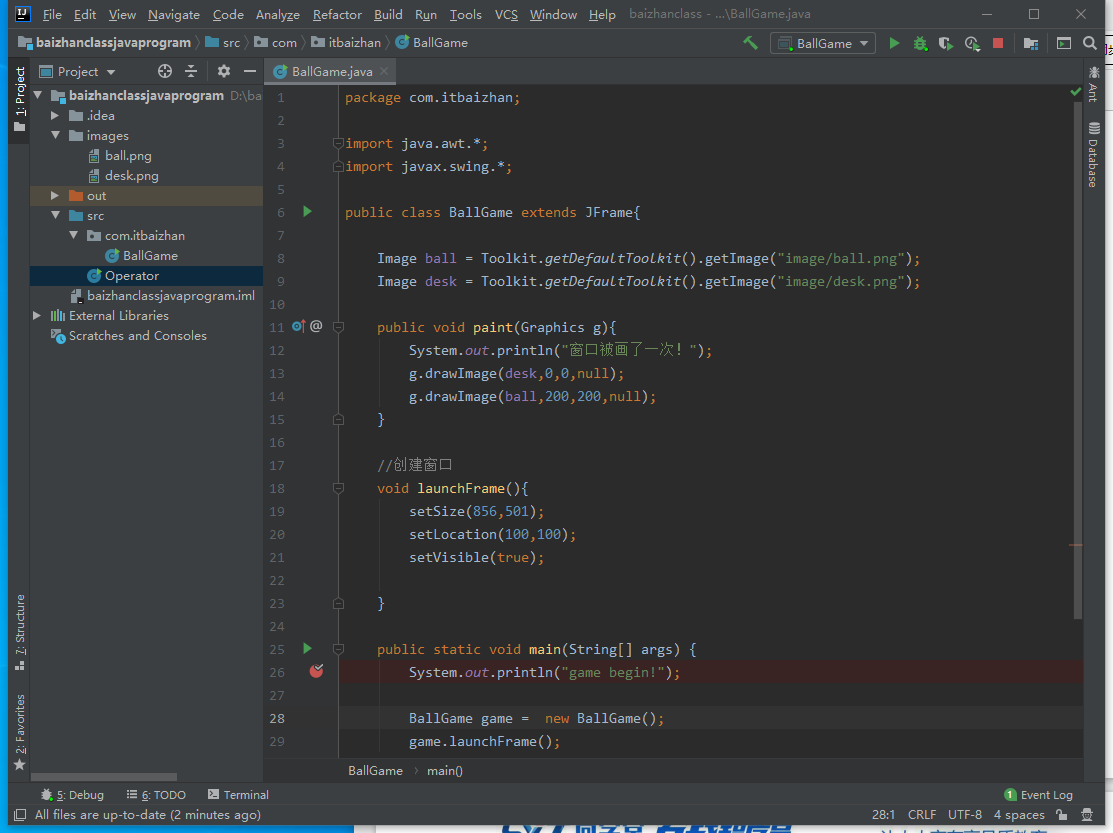This screenshot has height=833, width=1113.
Task: Expand External Libraries node
Action: [x=37, y=315]
